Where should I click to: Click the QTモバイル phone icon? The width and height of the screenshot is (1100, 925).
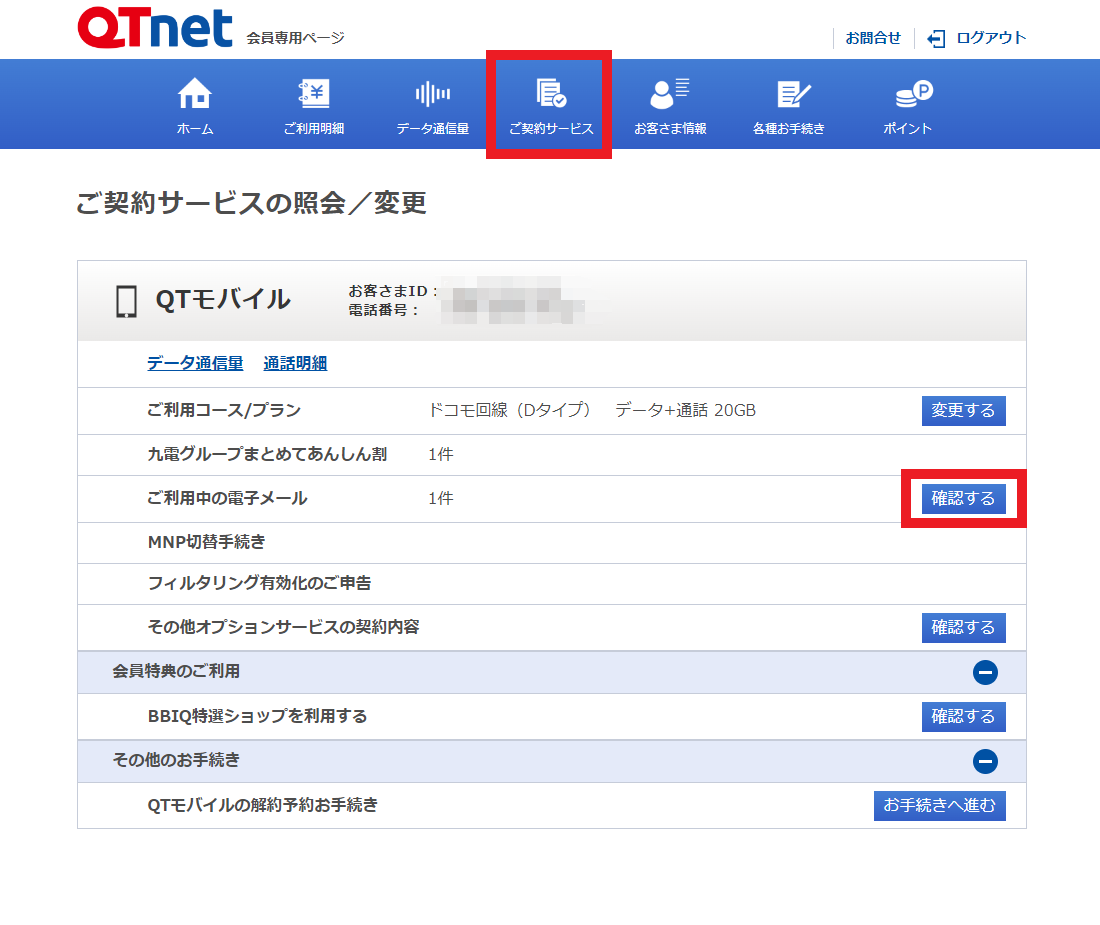click(126, 302)
